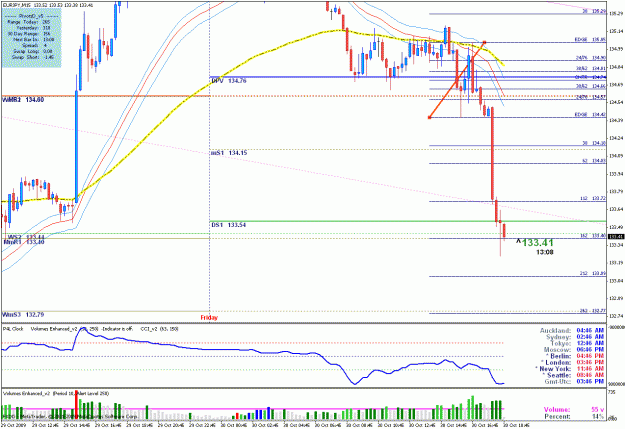
Task: Click the tall blue breakout candle above WMR2
Action: (77, 145)
